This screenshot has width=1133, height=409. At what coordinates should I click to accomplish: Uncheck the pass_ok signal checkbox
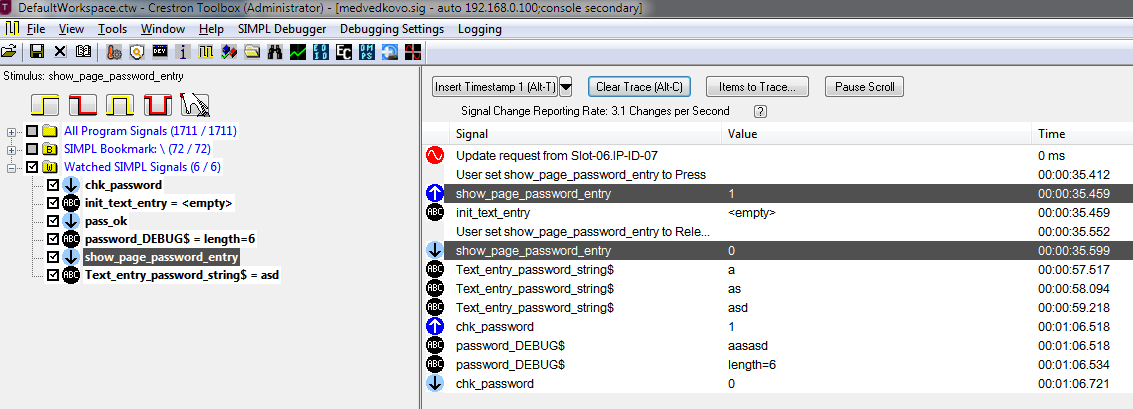53,221
